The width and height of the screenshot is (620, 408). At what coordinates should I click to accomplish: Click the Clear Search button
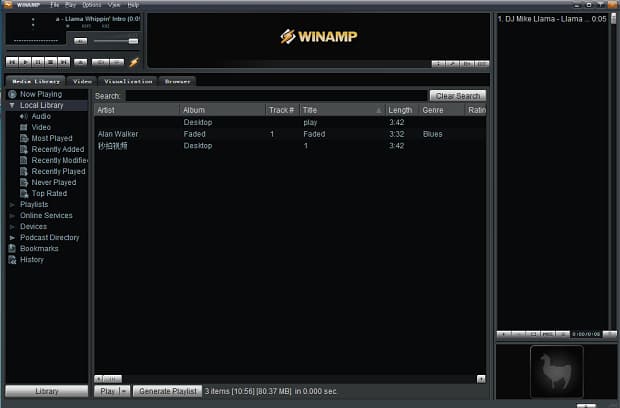457,95
